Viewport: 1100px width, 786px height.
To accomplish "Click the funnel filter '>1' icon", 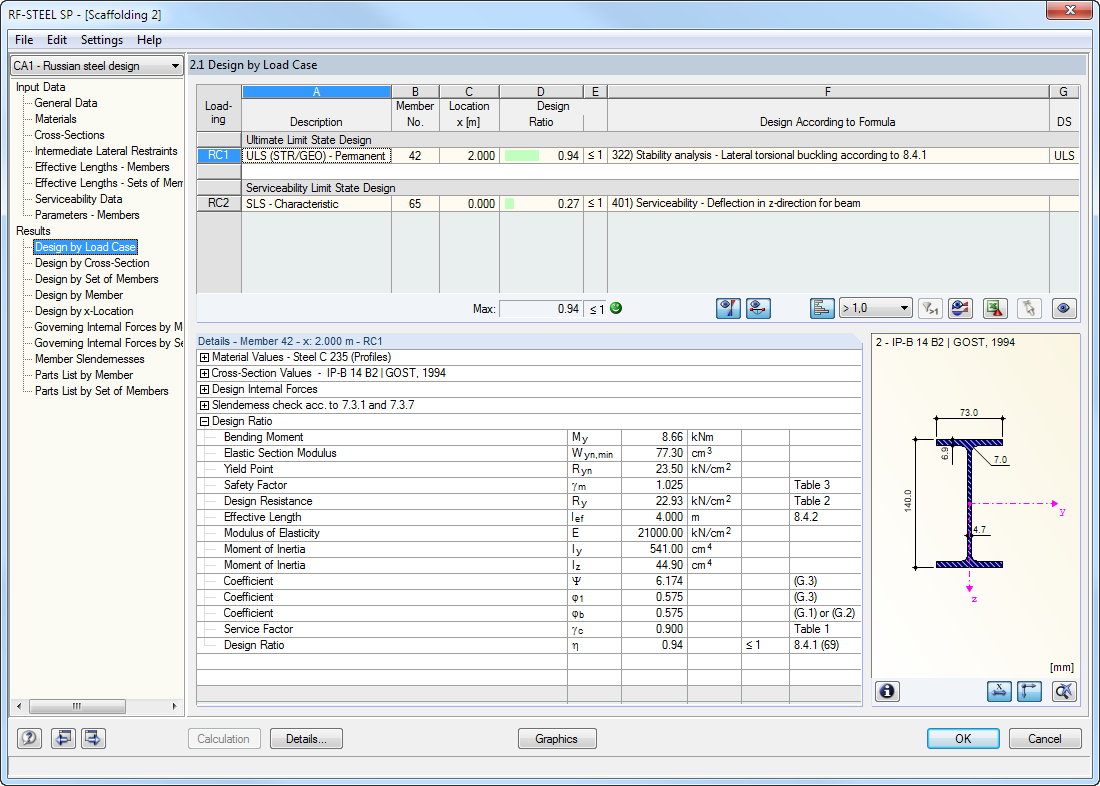I will click(x=930, y=308).
